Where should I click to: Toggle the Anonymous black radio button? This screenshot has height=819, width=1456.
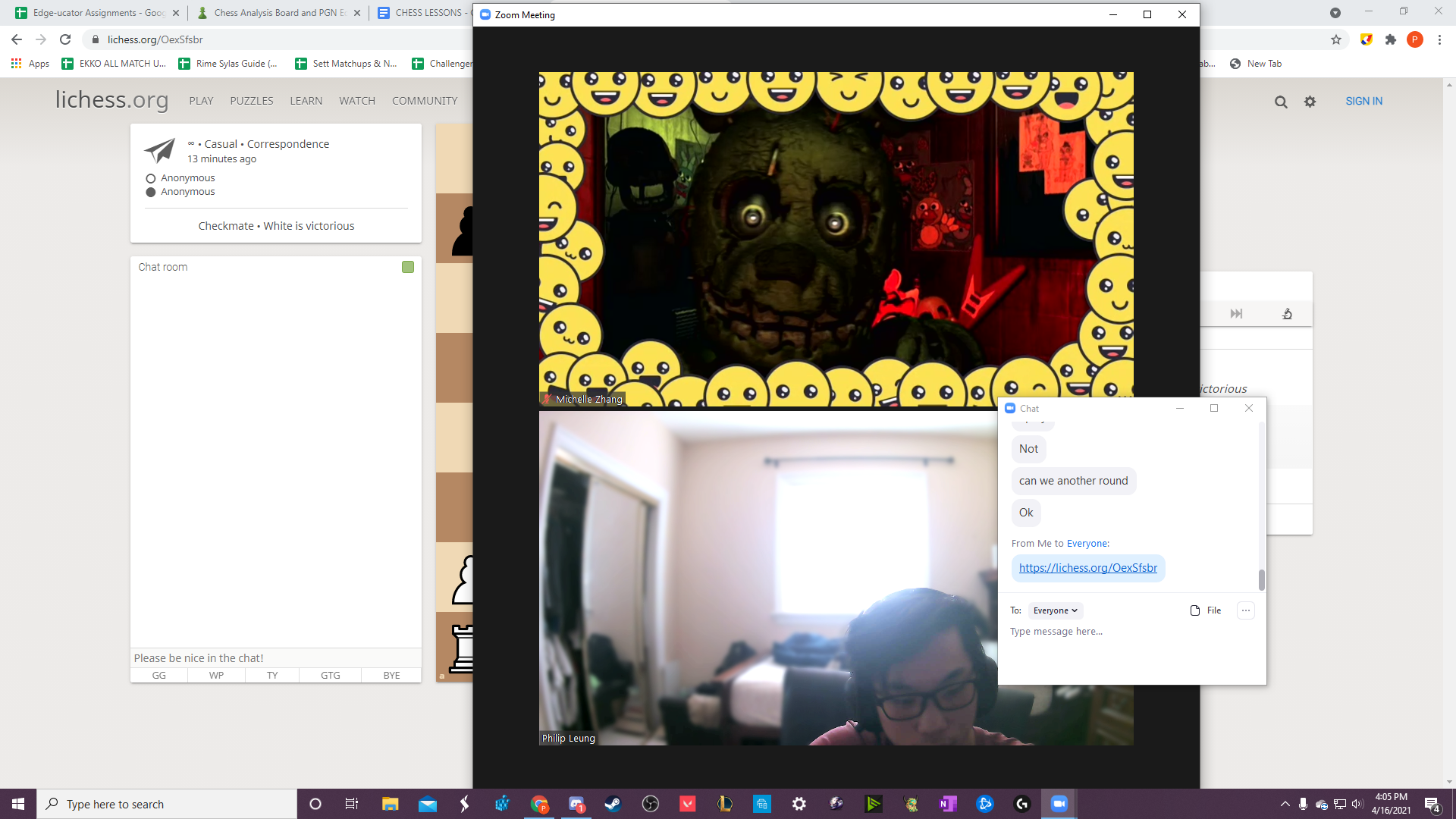pos(151,191)
